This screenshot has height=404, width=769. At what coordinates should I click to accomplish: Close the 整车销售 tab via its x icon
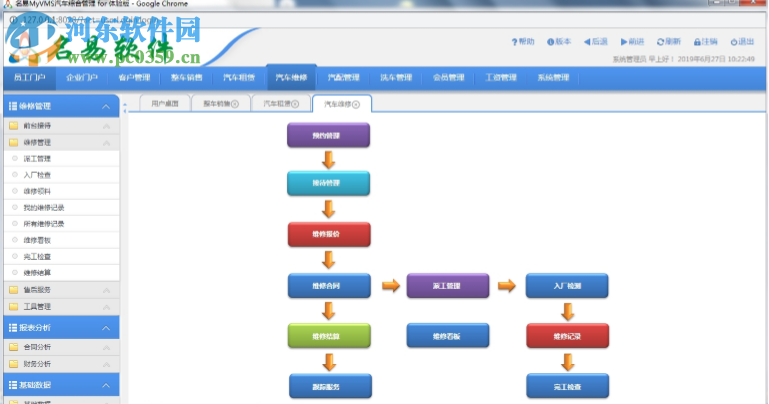pos(235,104)
